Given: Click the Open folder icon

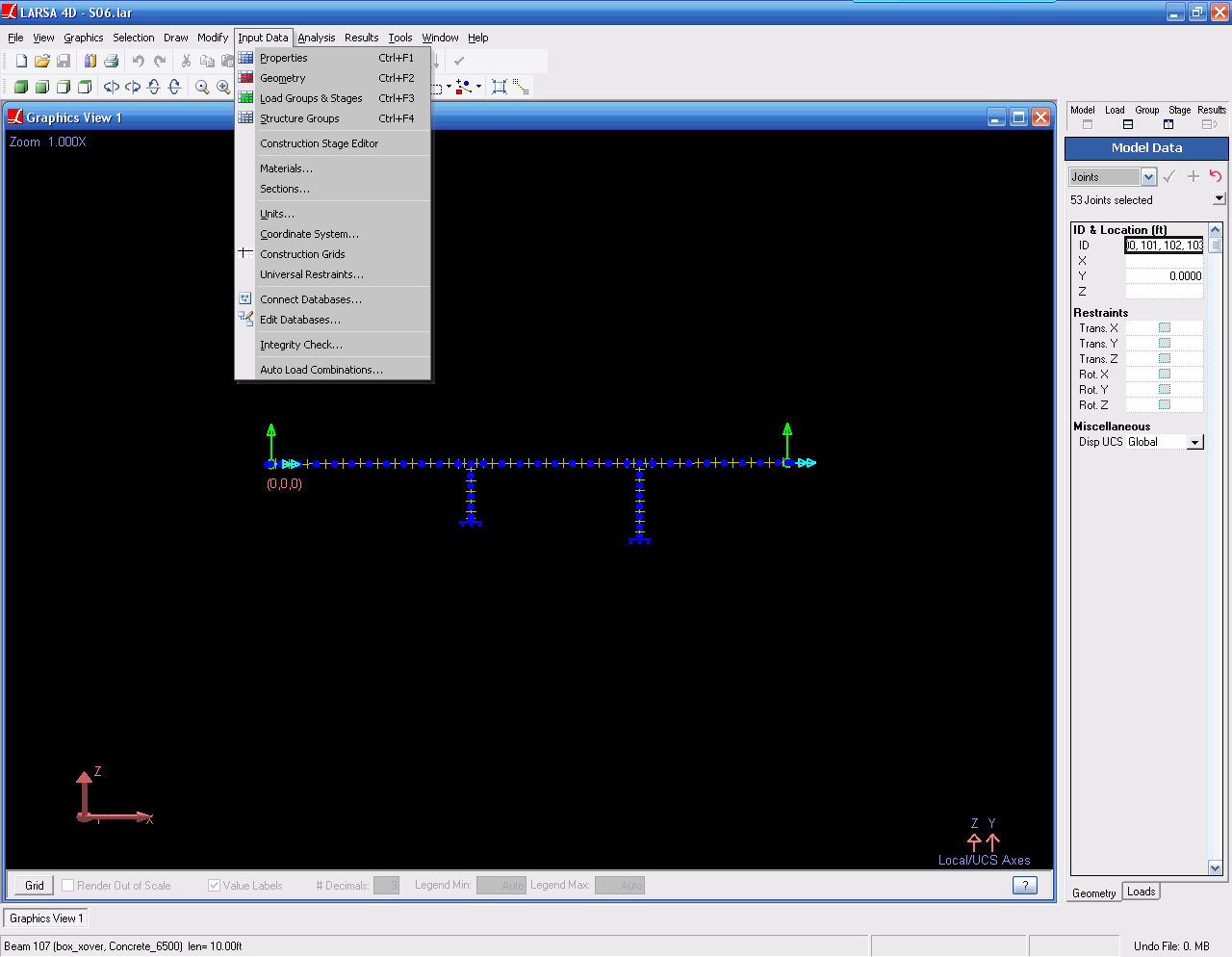Looking at the screenshot, I should [42, 61].
